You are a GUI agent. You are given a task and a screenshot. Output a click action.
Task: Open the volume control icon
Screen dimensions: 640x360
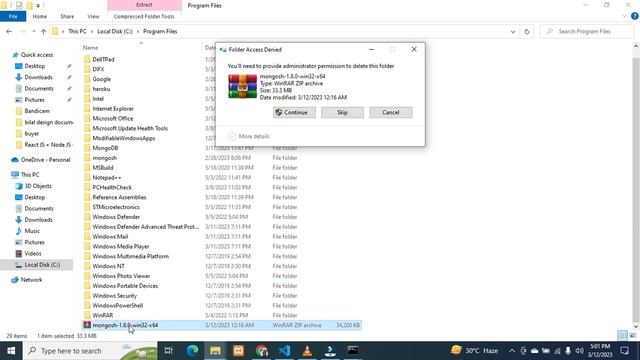pos(579,351)
